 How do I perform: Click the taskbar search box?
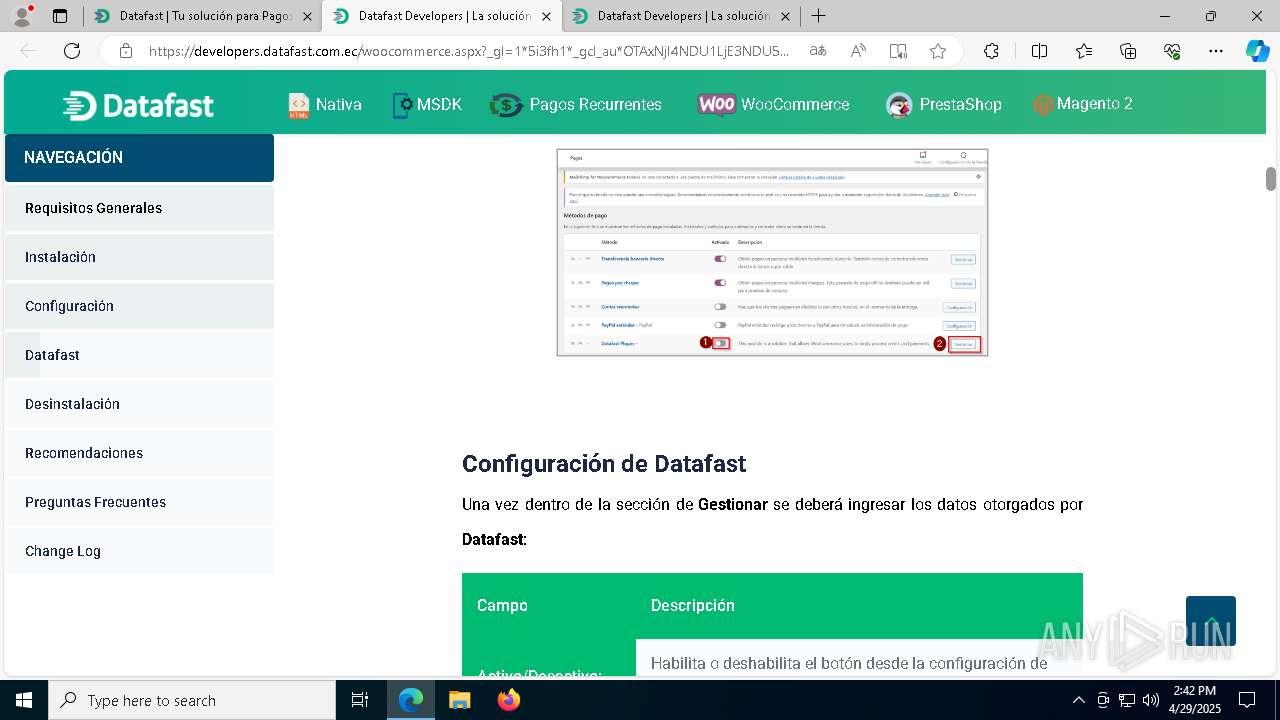point(192,700)
